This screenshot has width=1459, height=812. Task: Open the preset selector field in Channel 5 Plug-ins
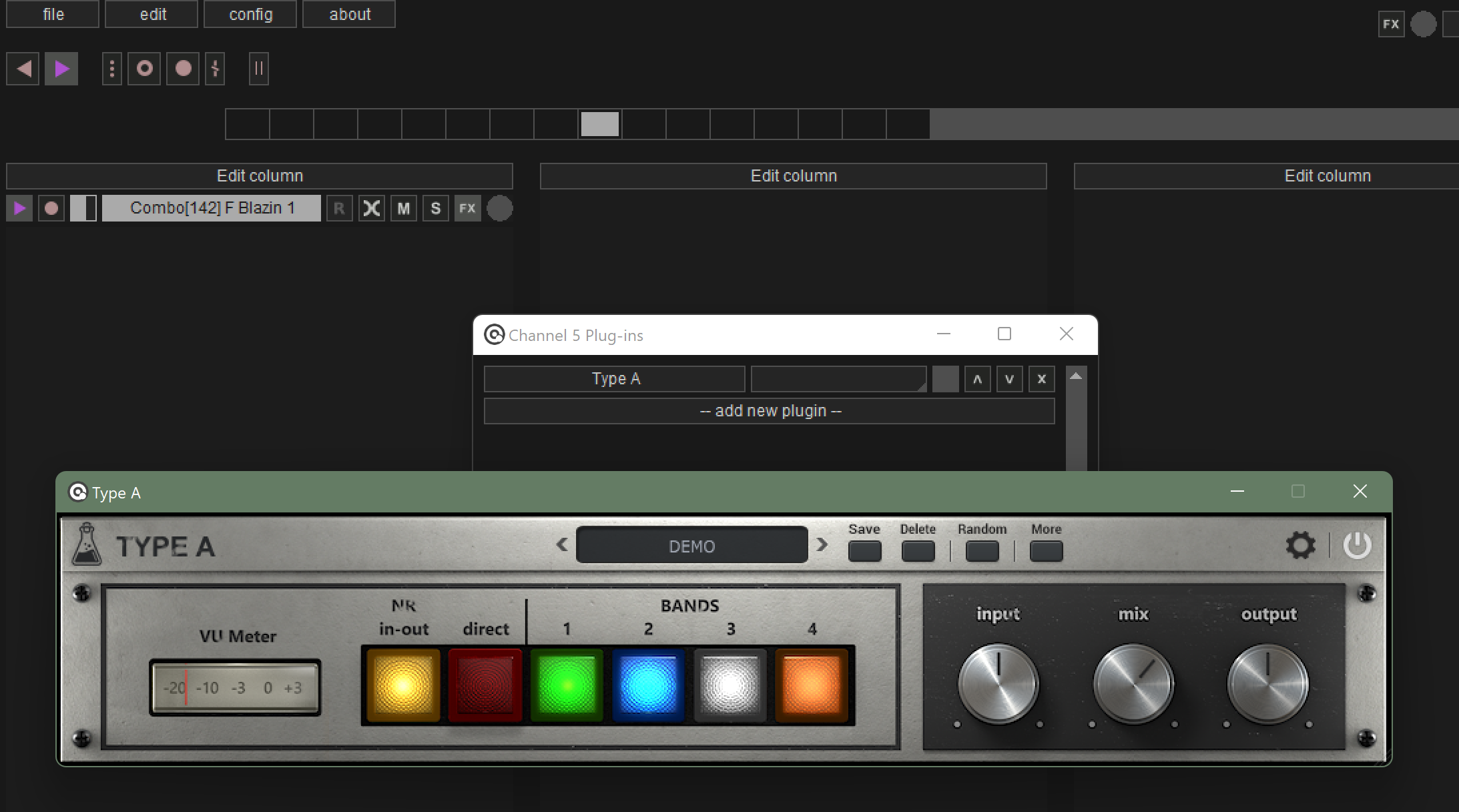[838, 378]
